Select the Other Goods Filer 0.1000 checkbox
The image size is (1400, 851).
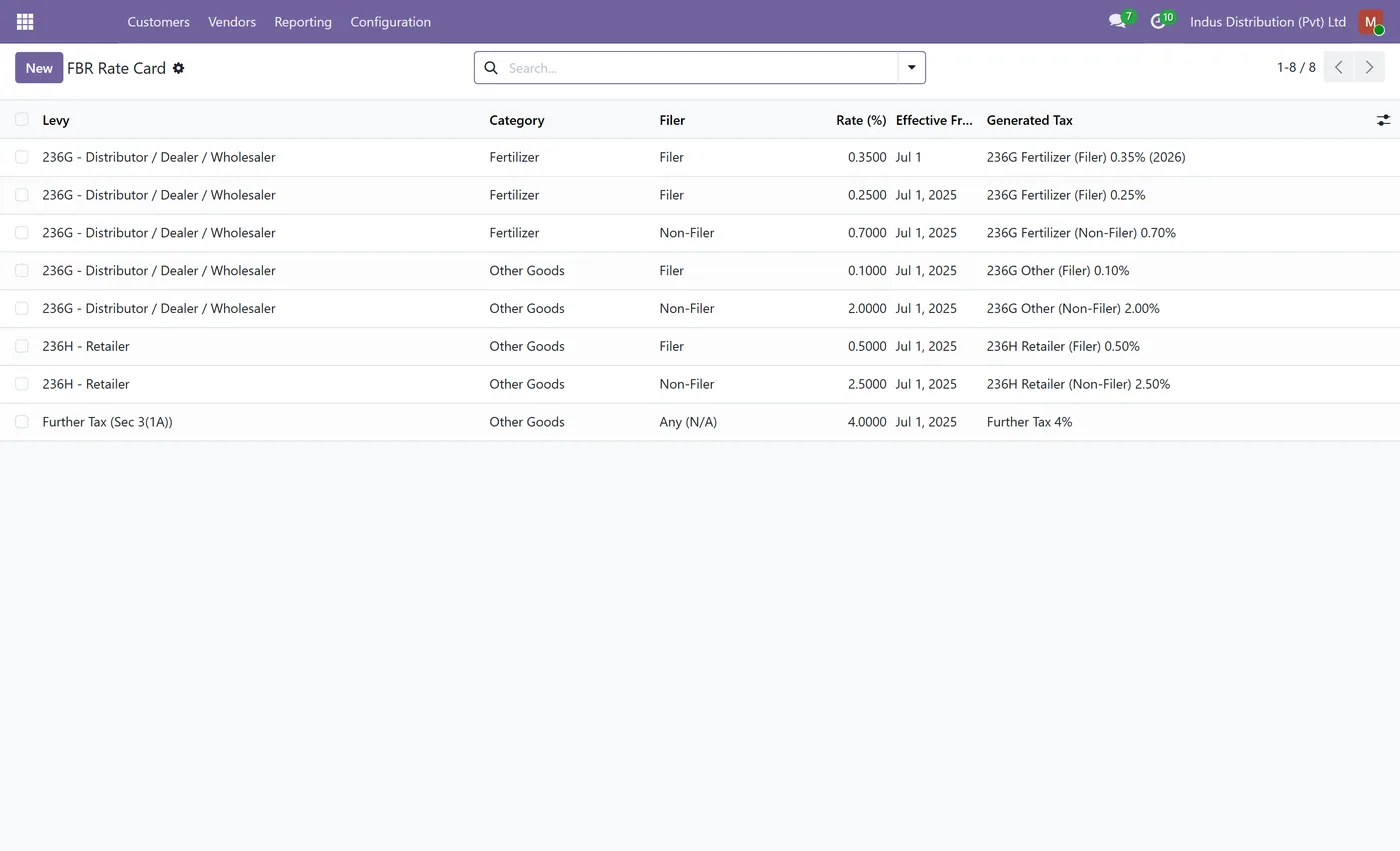(22, 270)
